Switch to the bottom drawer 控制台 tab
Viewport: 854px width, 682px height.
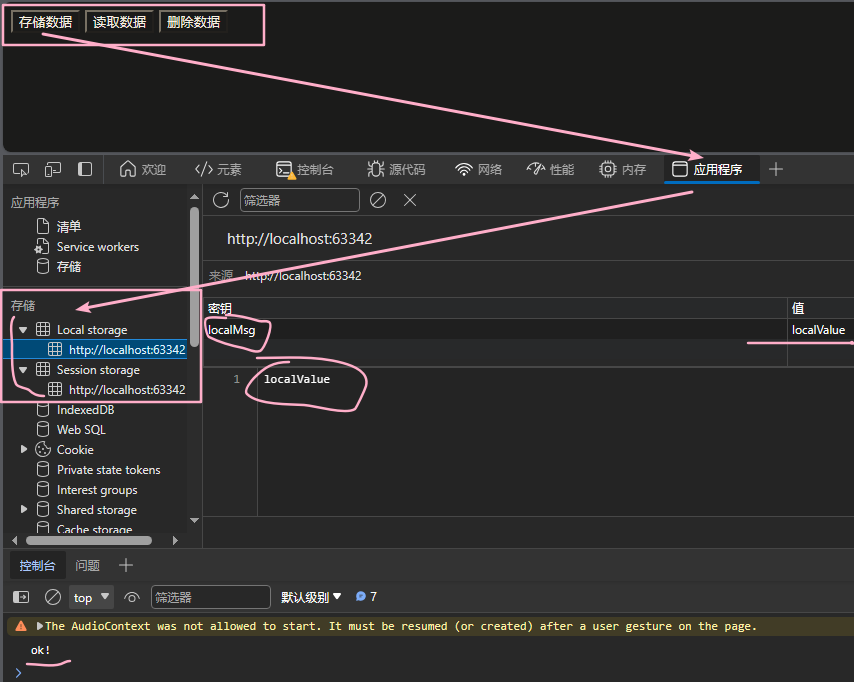click(38, 565)
